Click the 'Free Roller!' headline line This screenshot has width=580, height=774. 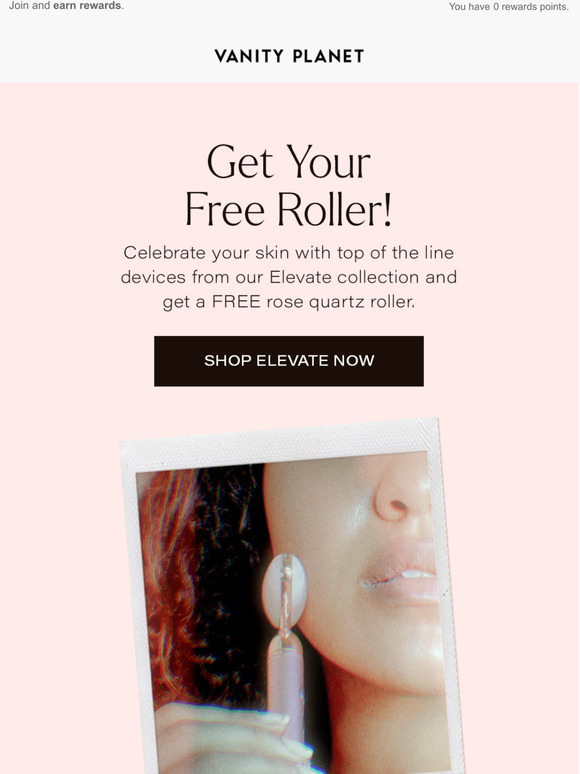coord(289,209)
